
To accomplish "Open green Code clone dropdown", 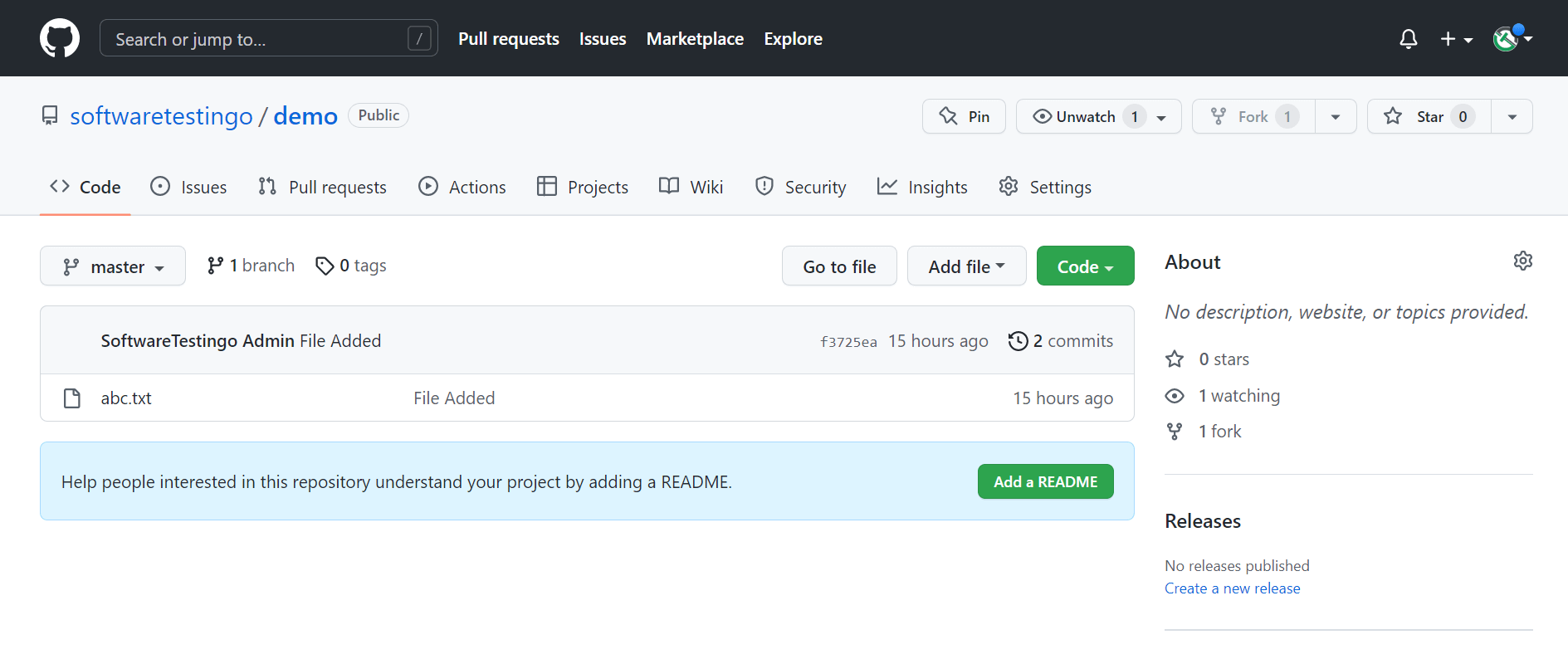I will [x=1085, y=266].
